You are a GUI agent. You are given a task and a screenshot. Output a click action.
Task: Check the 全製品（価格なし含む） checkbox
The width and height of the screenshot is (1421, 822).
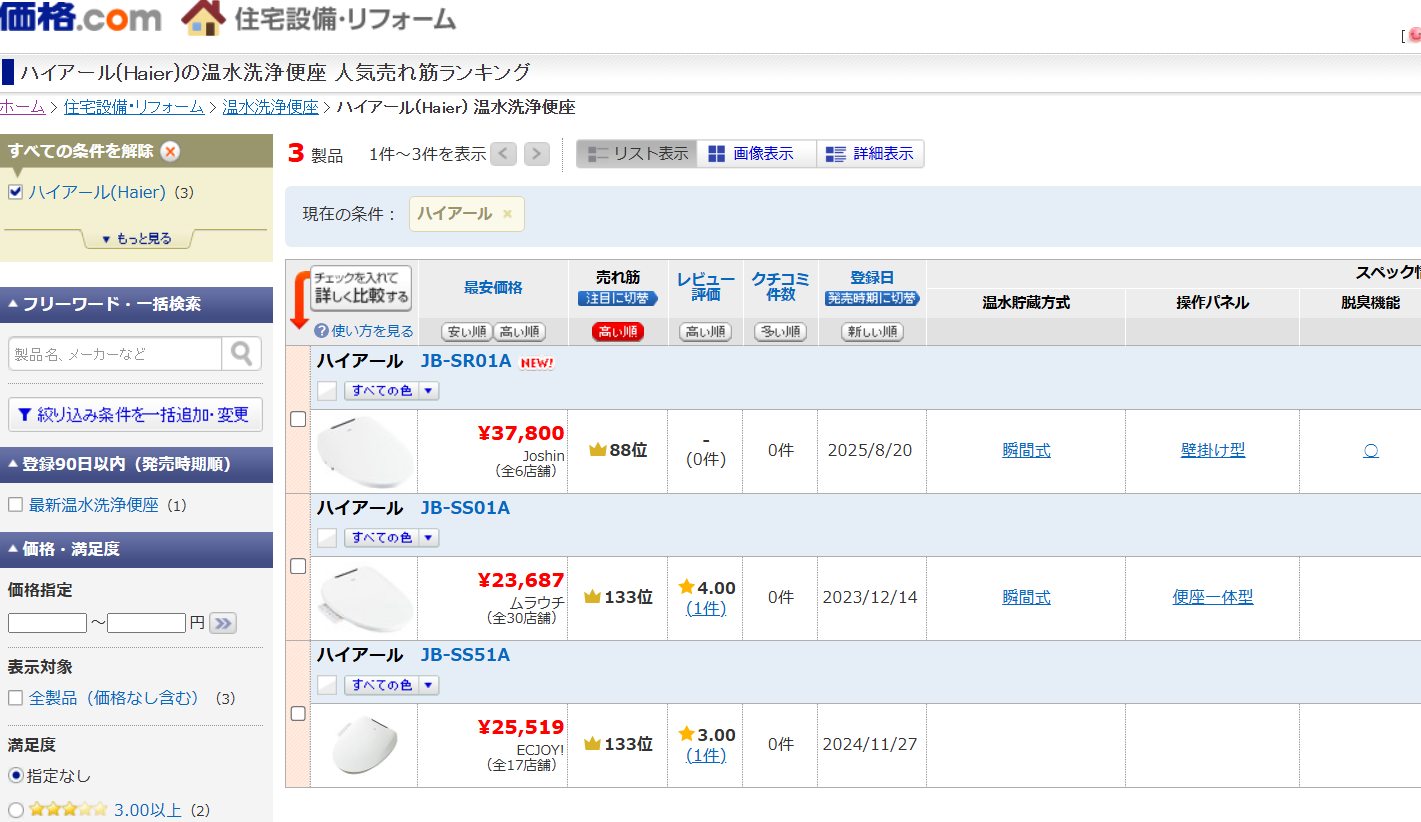tap(15, 698)
